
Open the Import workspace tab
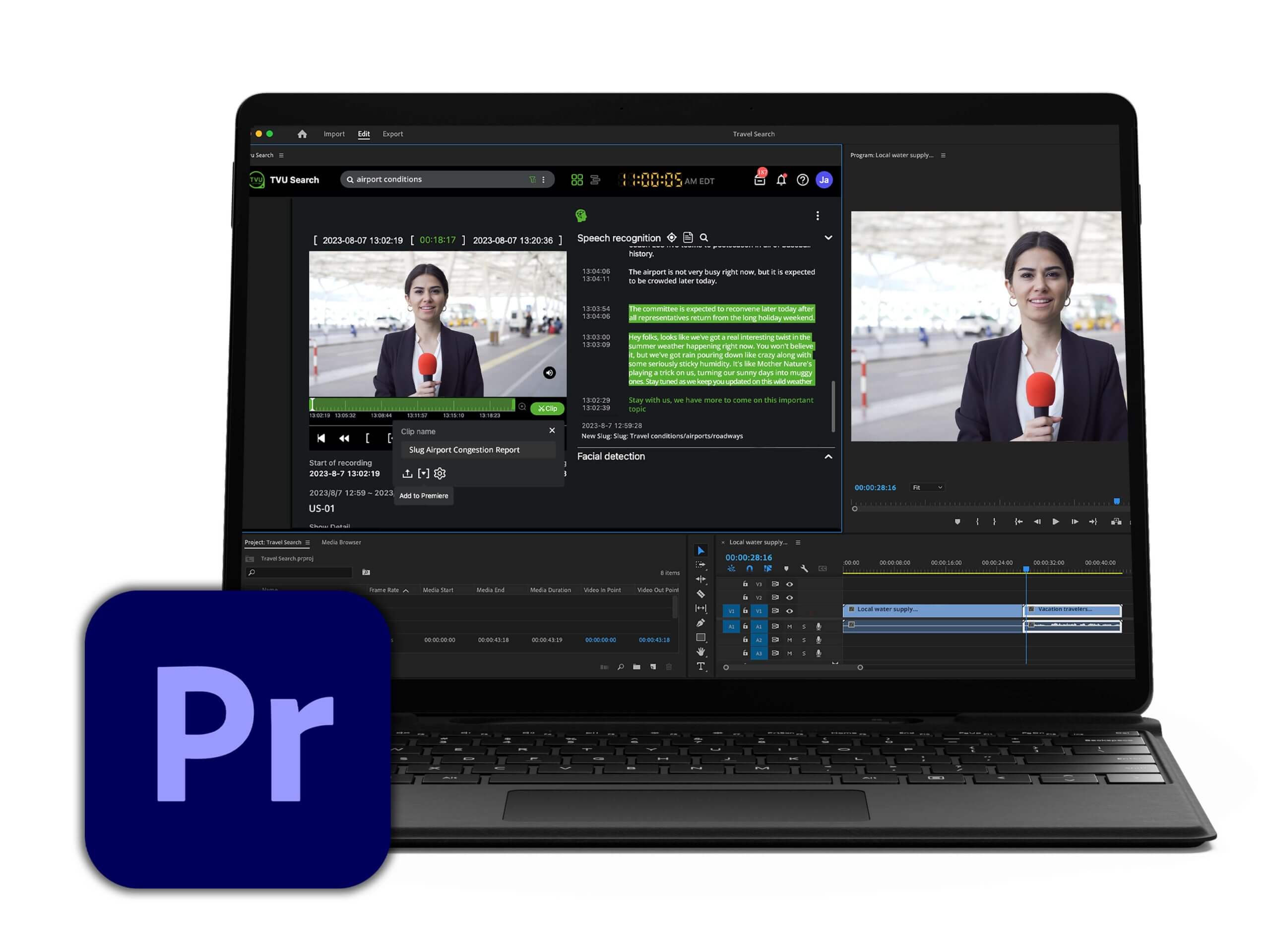point(333,134)
